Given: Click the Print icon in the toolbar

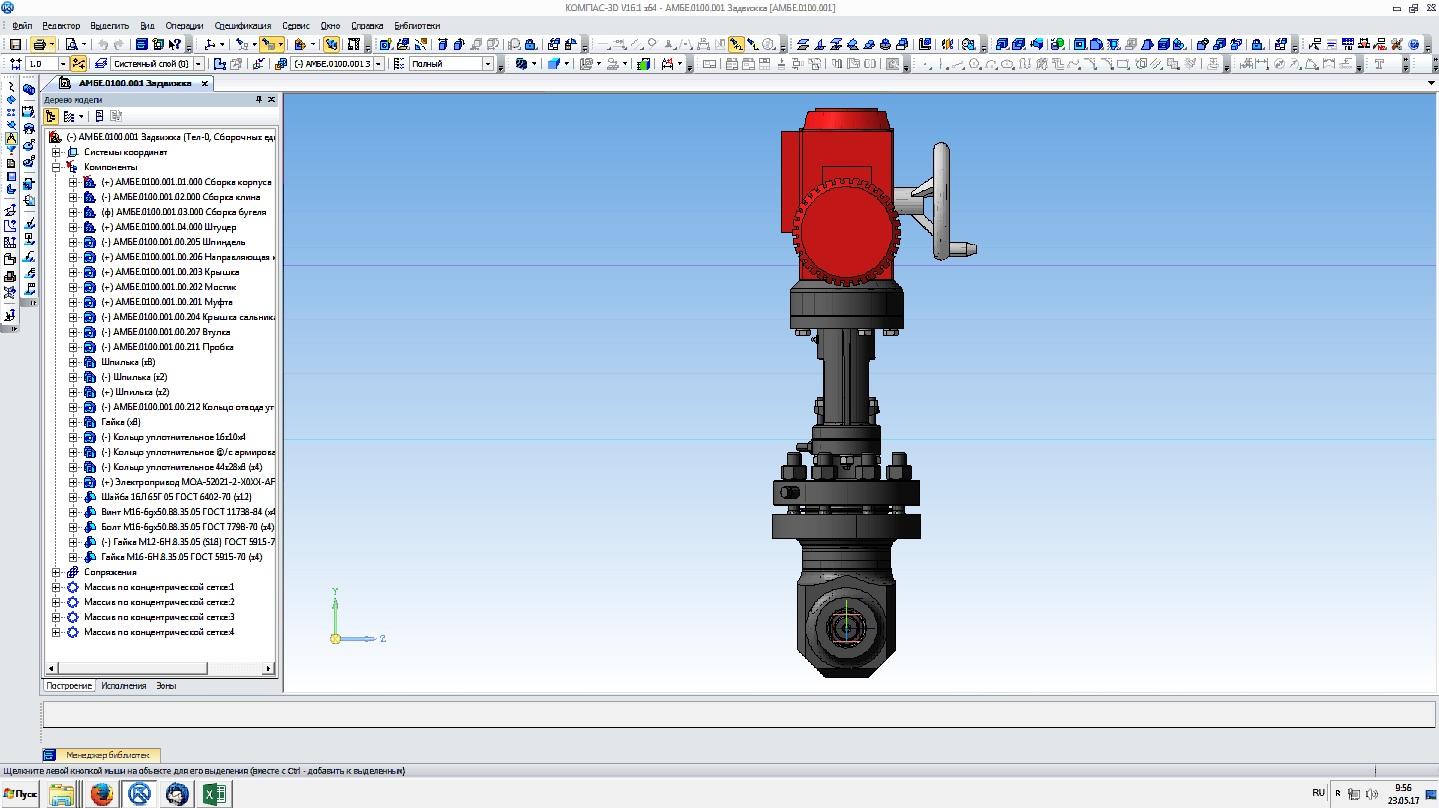Looking at the screenshot, I should click(x=39, y=44).
